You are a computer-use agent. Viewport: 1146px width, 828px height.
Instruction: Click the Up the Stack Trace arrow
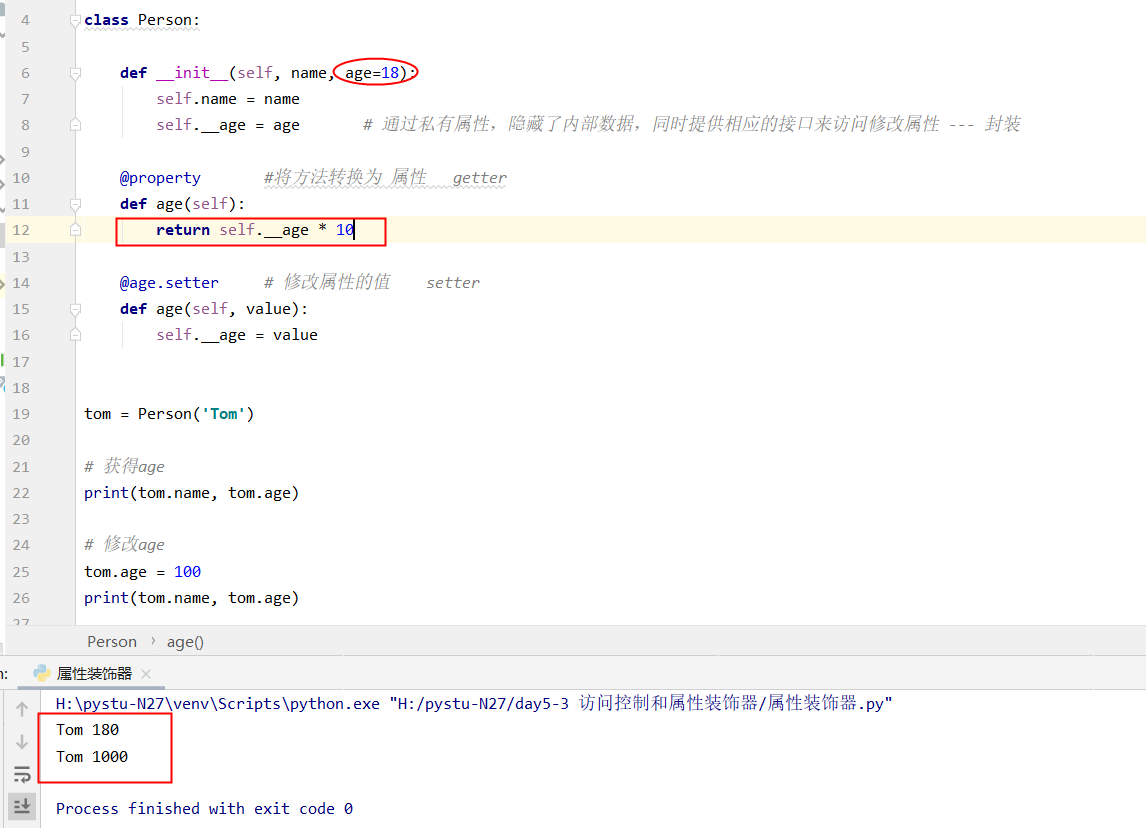click(21, 710)
